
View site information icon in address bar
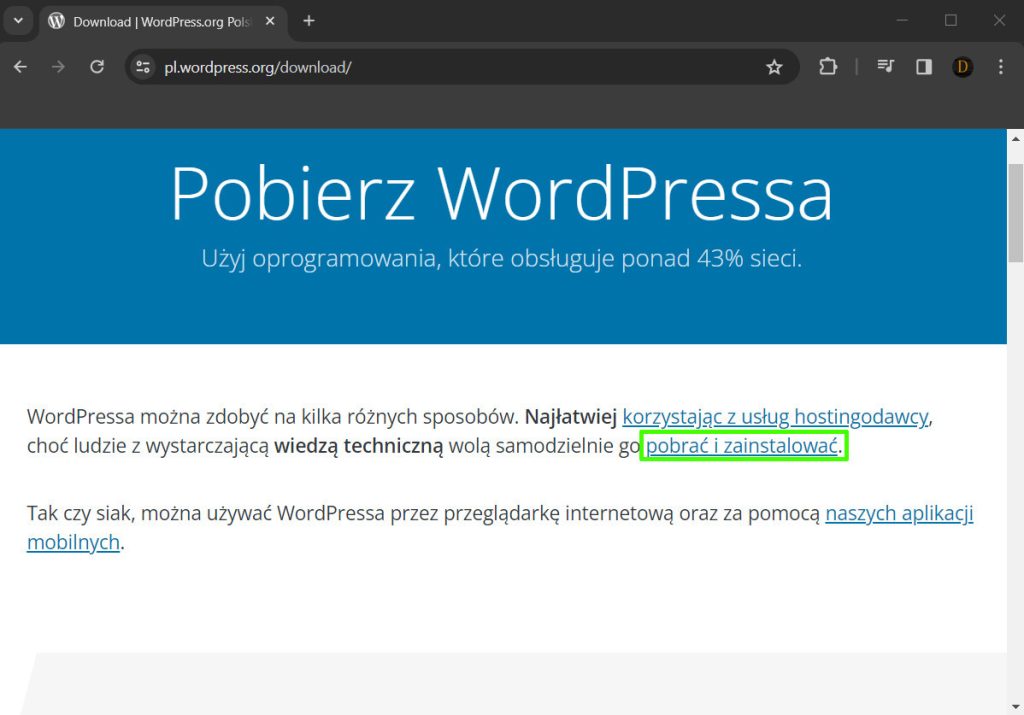[x=143, y=67]
